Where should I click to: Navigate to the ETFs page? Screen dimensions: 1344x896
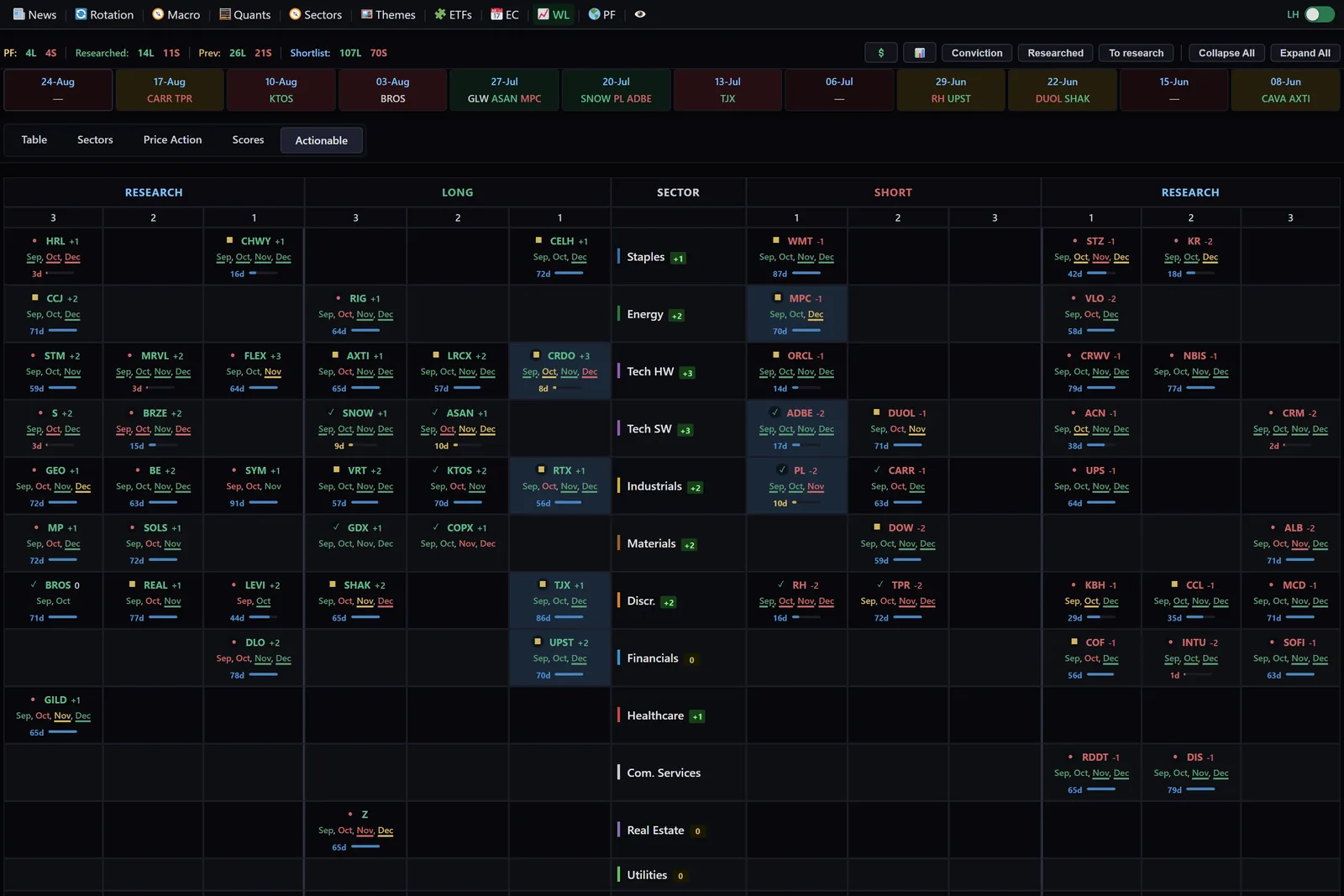453,14
